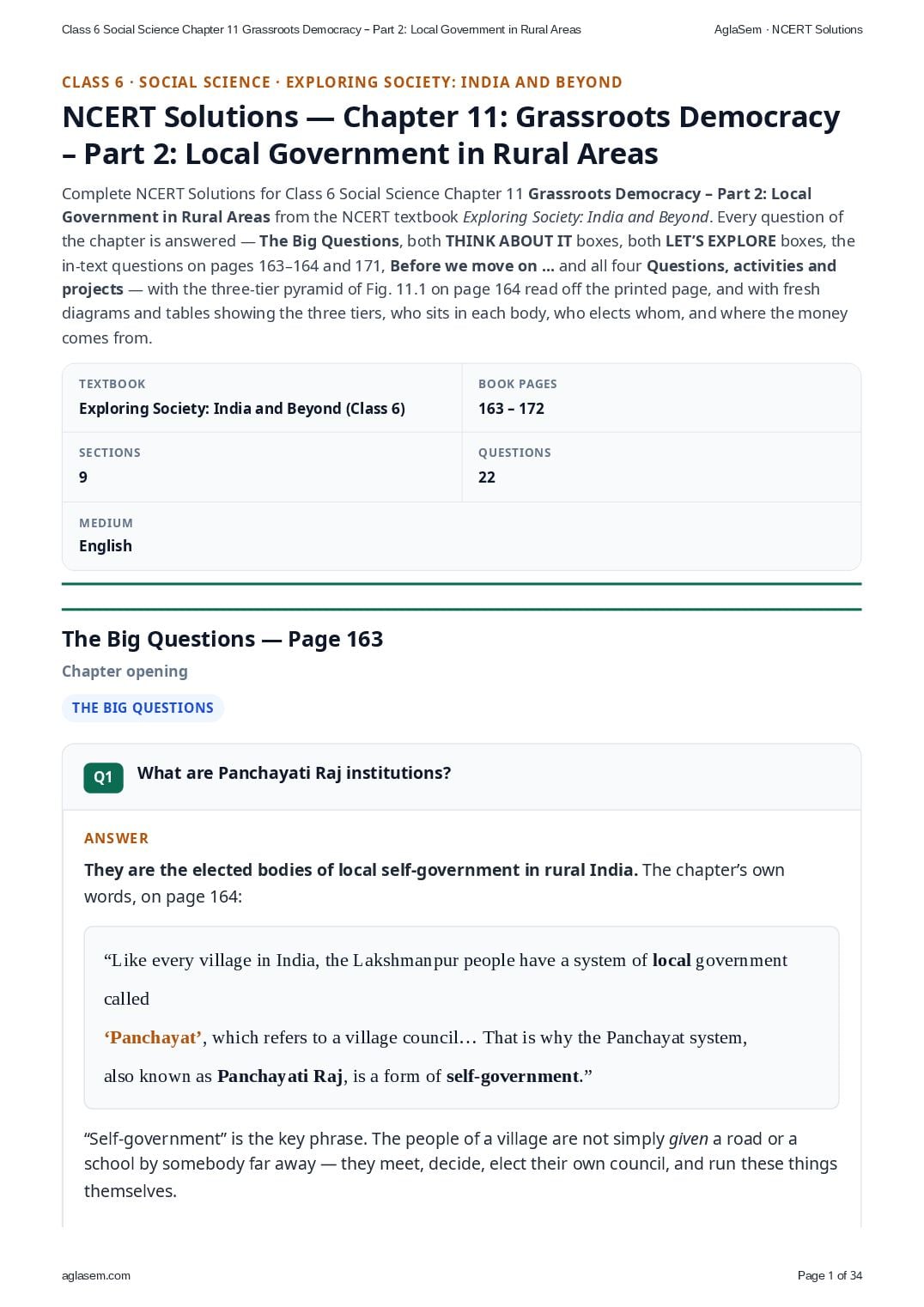Select the Textbook info cell
Screen dimensions: 924x1307
(x=262, y=398)
